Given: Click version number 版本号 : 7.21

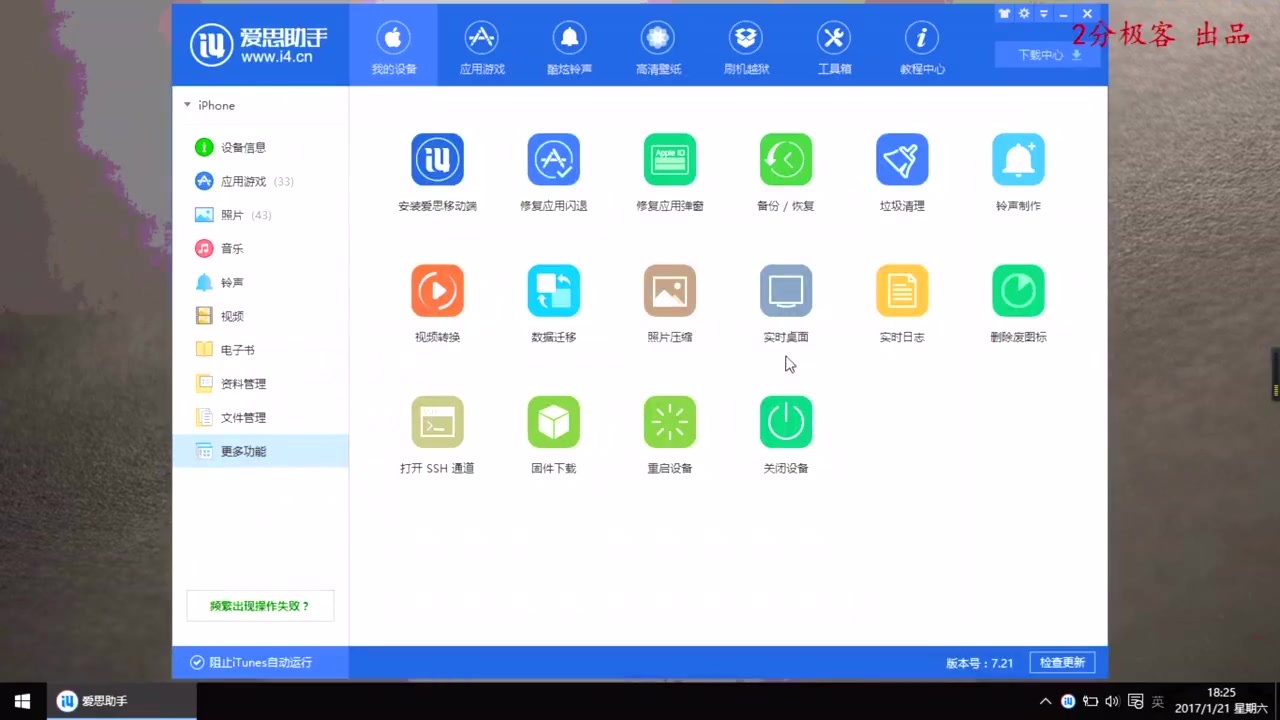Looking at the screenshot, I should pyautogui.click(x=980, y=663).
